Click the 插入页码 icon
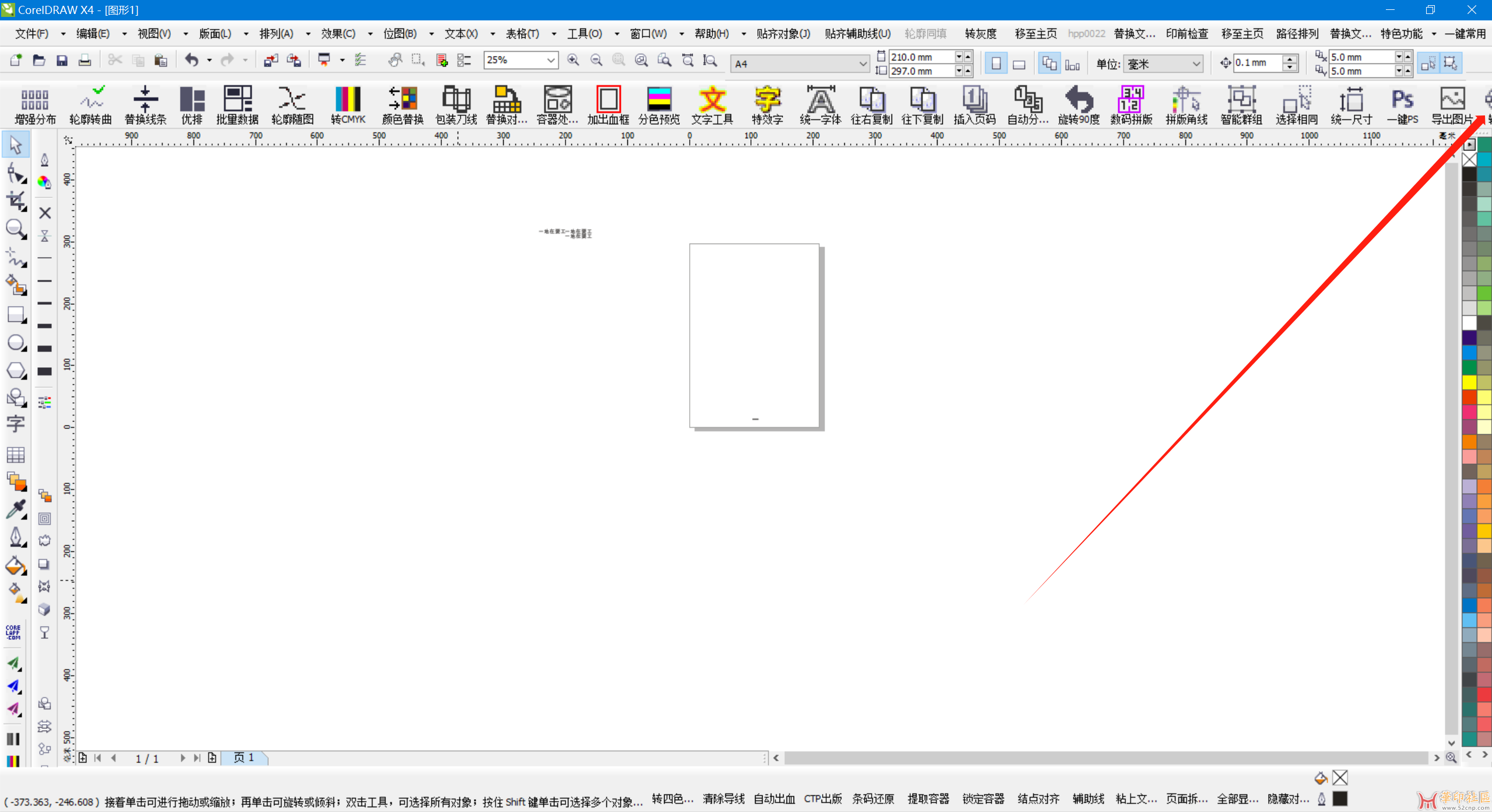The width and height of the screenshot is (1492, 812). (974, 105)
